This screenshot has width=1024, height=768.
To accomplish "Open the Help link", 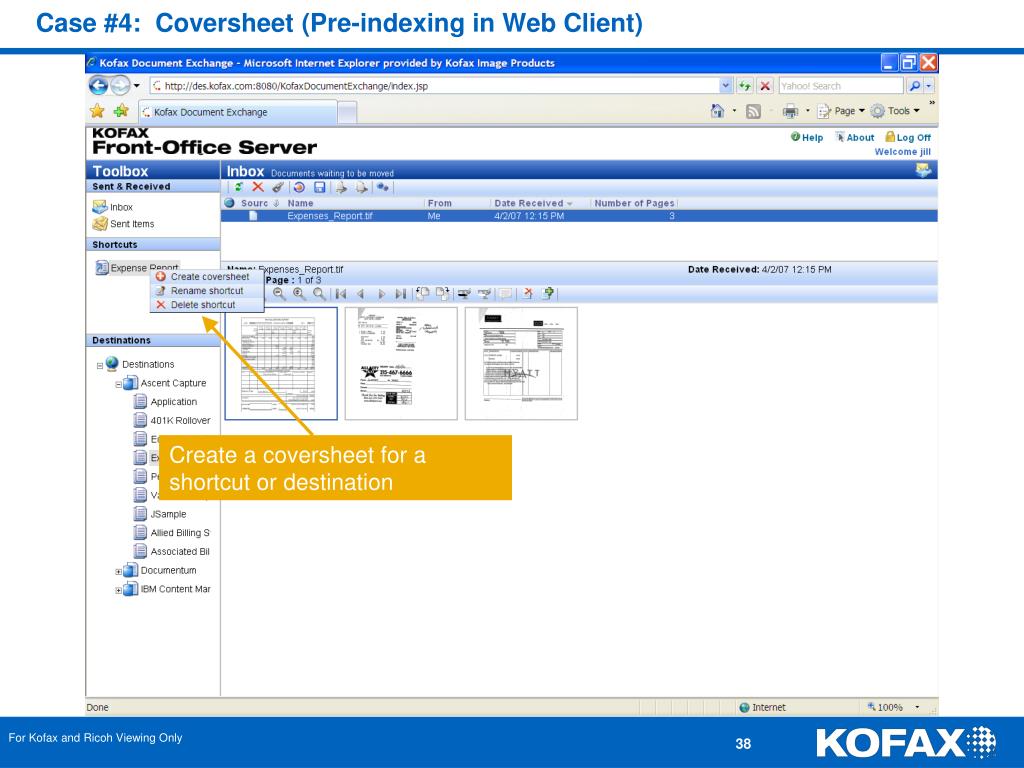I will coord(807,137).
